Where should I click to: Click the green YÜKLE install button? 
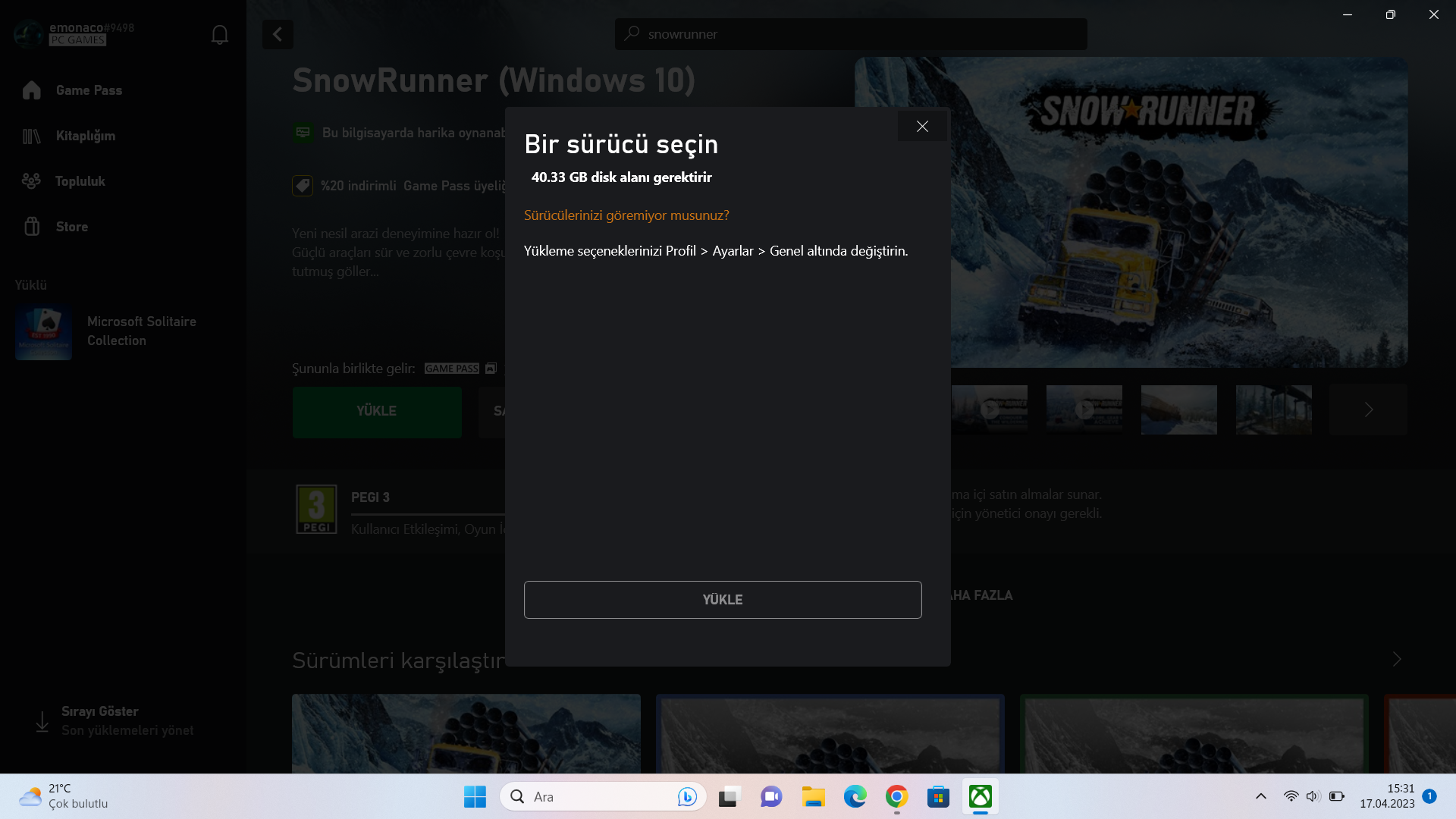(377, 412)
